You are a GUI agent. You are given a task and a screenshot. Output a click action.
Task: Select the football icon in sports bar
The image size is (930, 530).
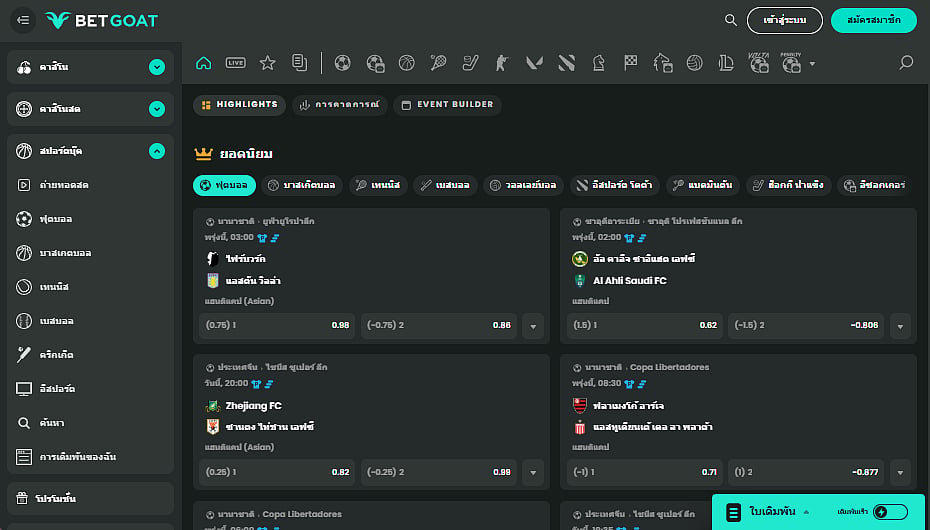342,63
